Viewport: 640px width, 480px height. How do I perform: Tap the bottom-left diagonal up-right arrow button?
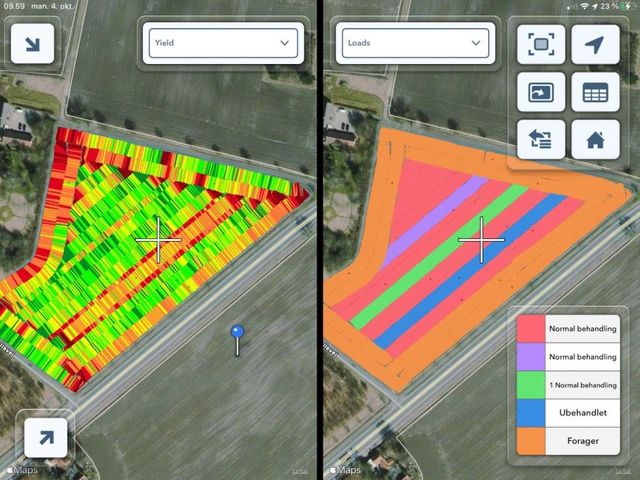[x=45, y=438]
